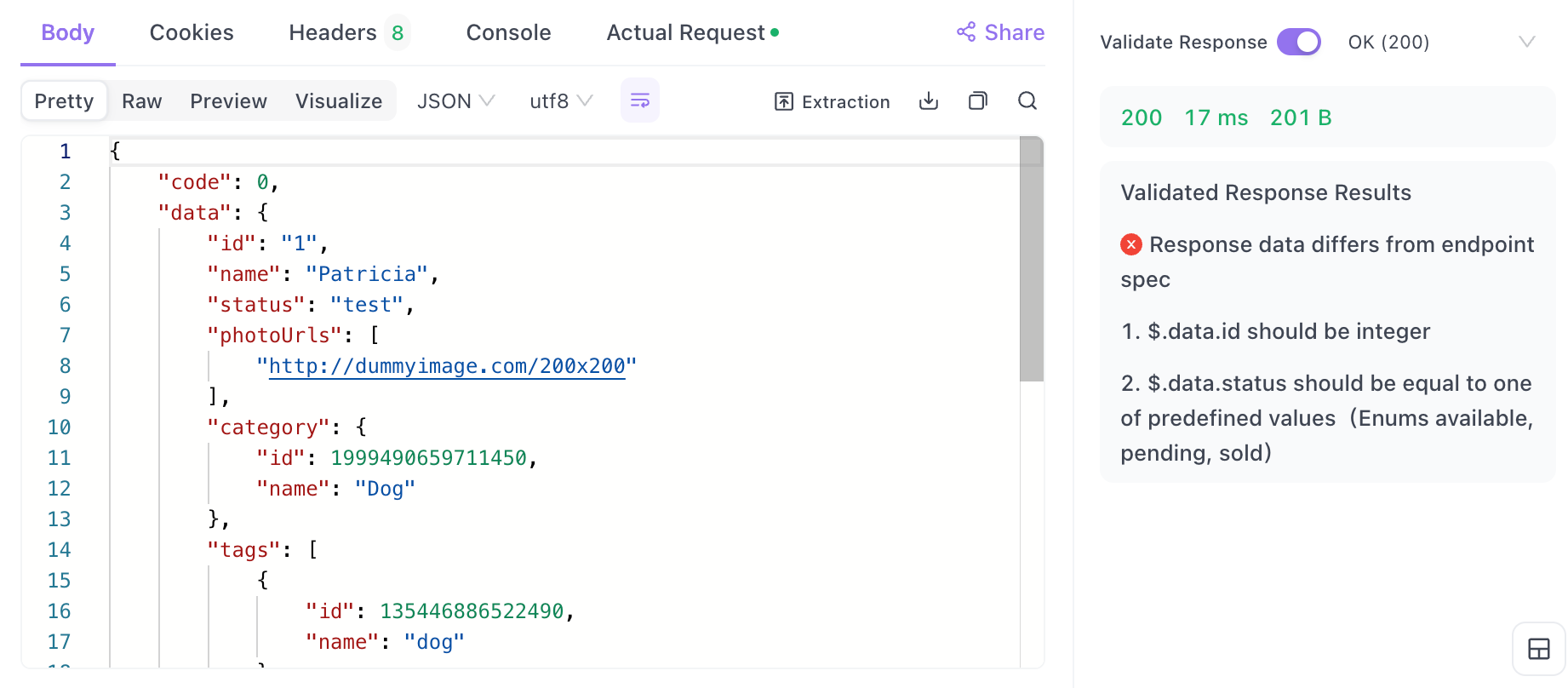The image size is (1568, 688).
Task: Open the JSON format dropdown
Action: point(455,101)
